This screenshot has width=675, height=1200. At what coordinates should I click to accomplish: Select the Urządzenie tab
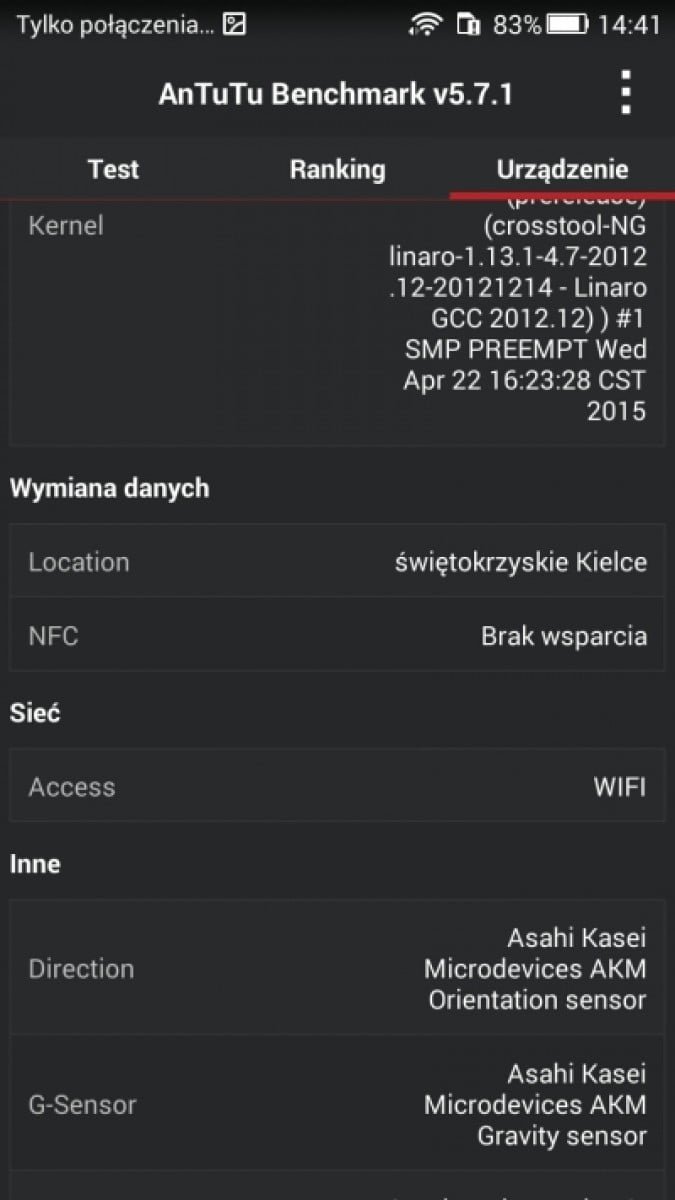coord(562,169)
